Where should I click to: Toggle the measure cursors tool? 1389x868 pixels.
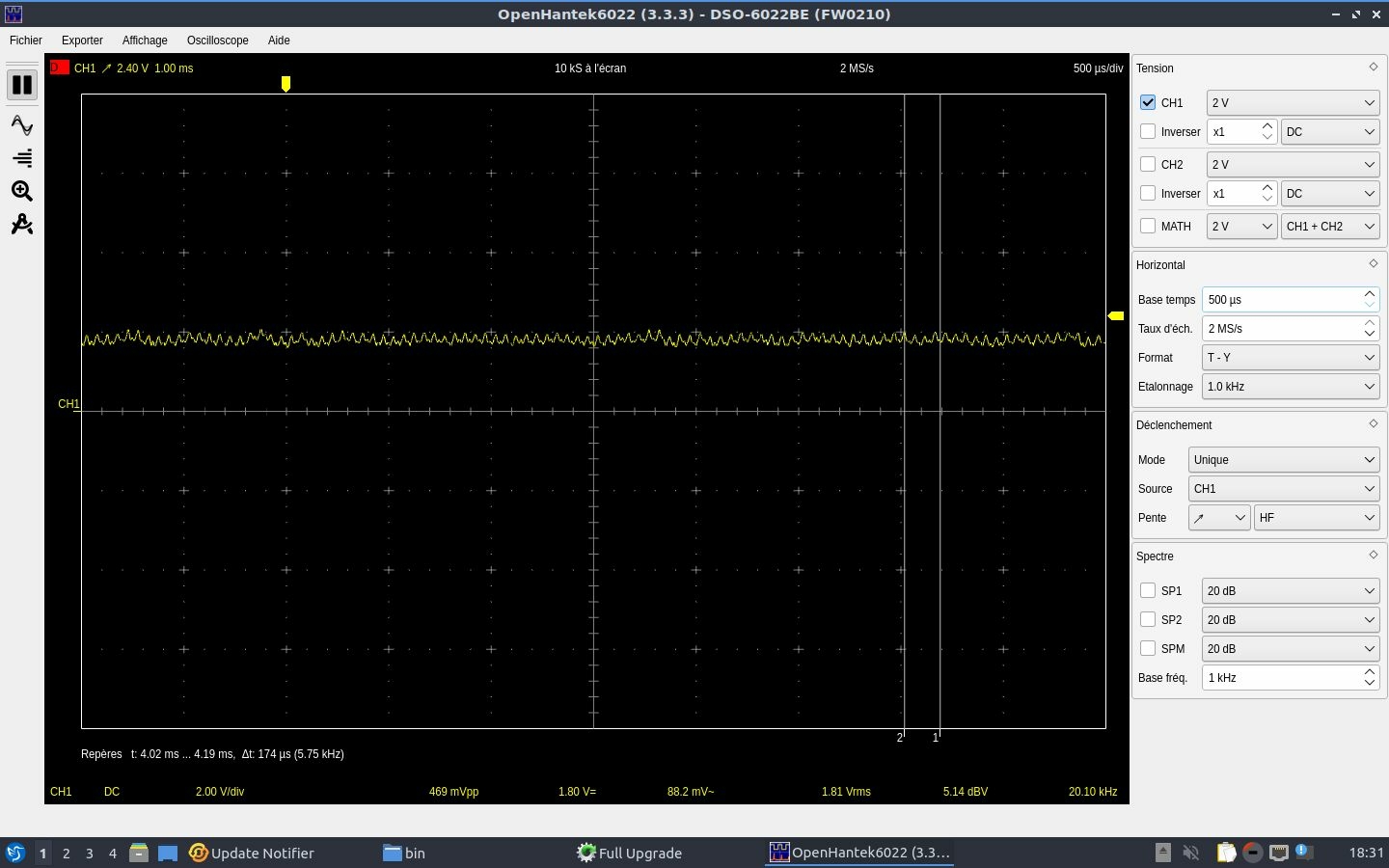coord(21,224)
